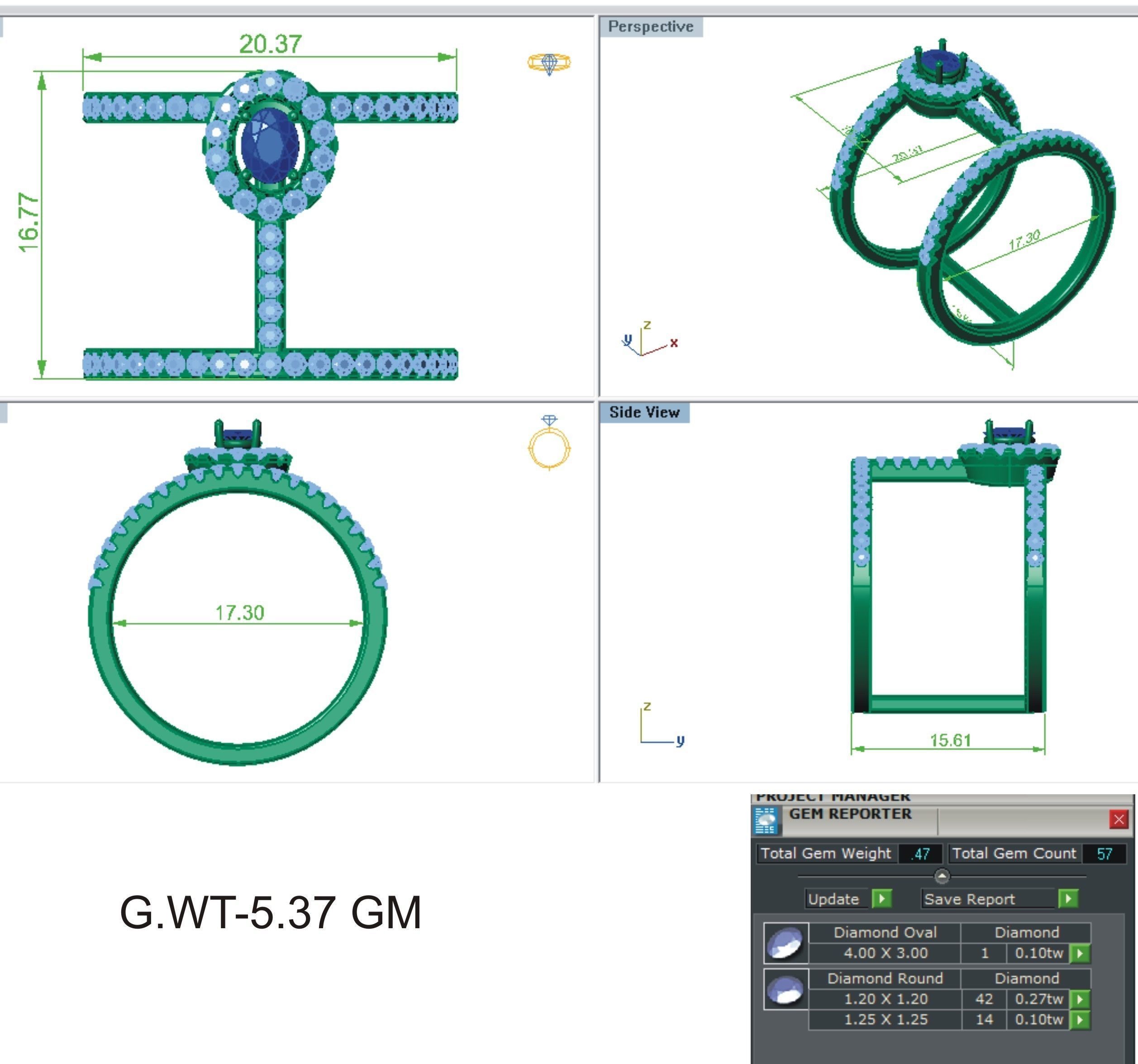Screen dimensions: 1138x1064
Task: Click the Total Gem Count value field
Action: (x=1104, y=854)
